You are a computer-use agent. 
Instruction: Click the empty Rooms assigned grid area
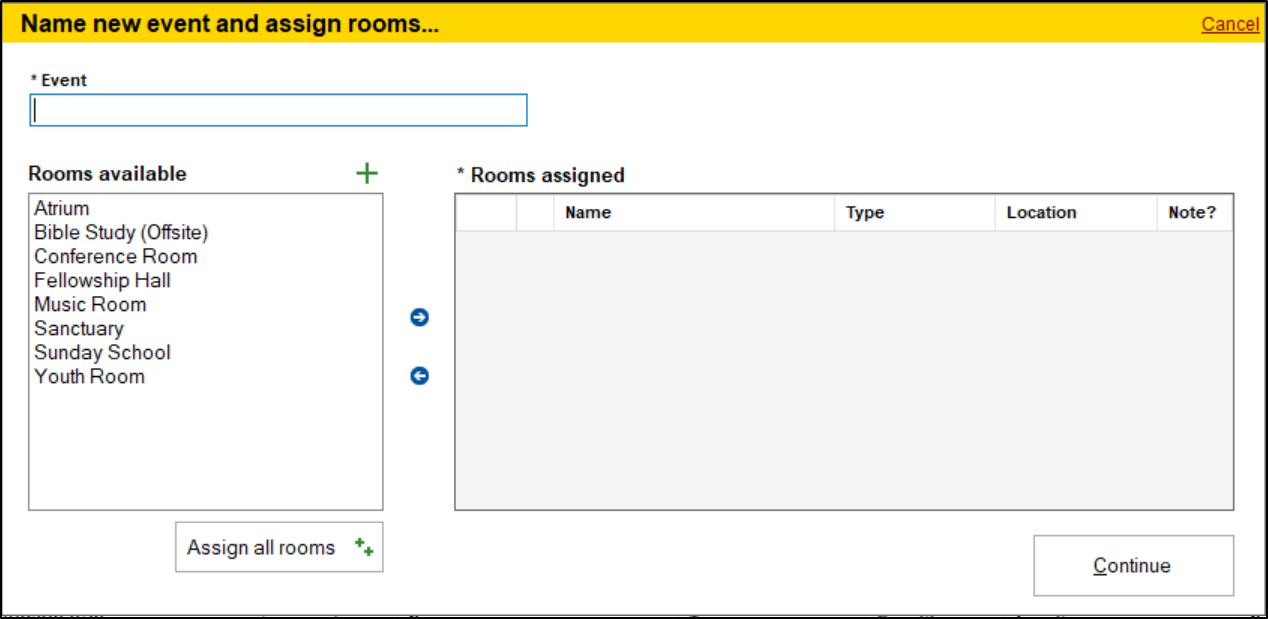point(844,370)
